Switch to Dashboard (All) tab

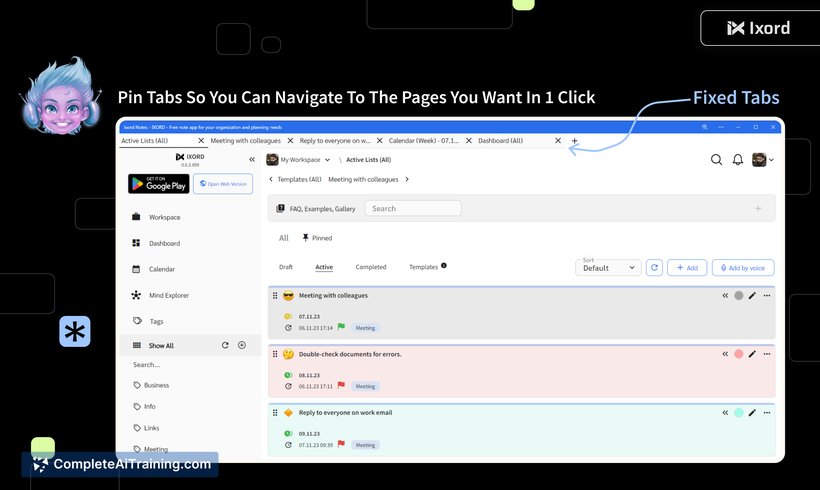click(500, 141)
